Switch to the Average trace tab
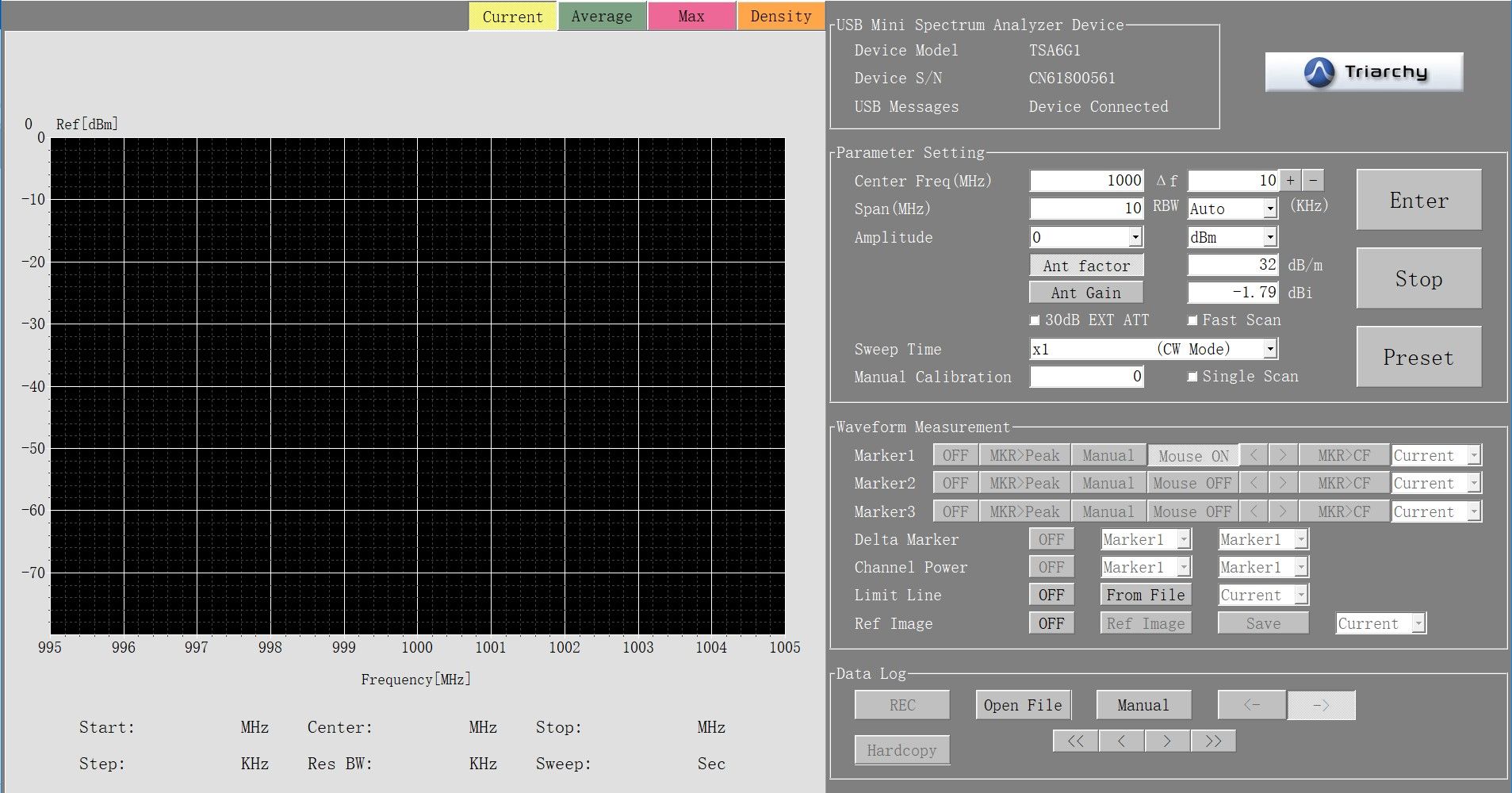The width and height of the screenshot is (1512, 793). [602, 17]
